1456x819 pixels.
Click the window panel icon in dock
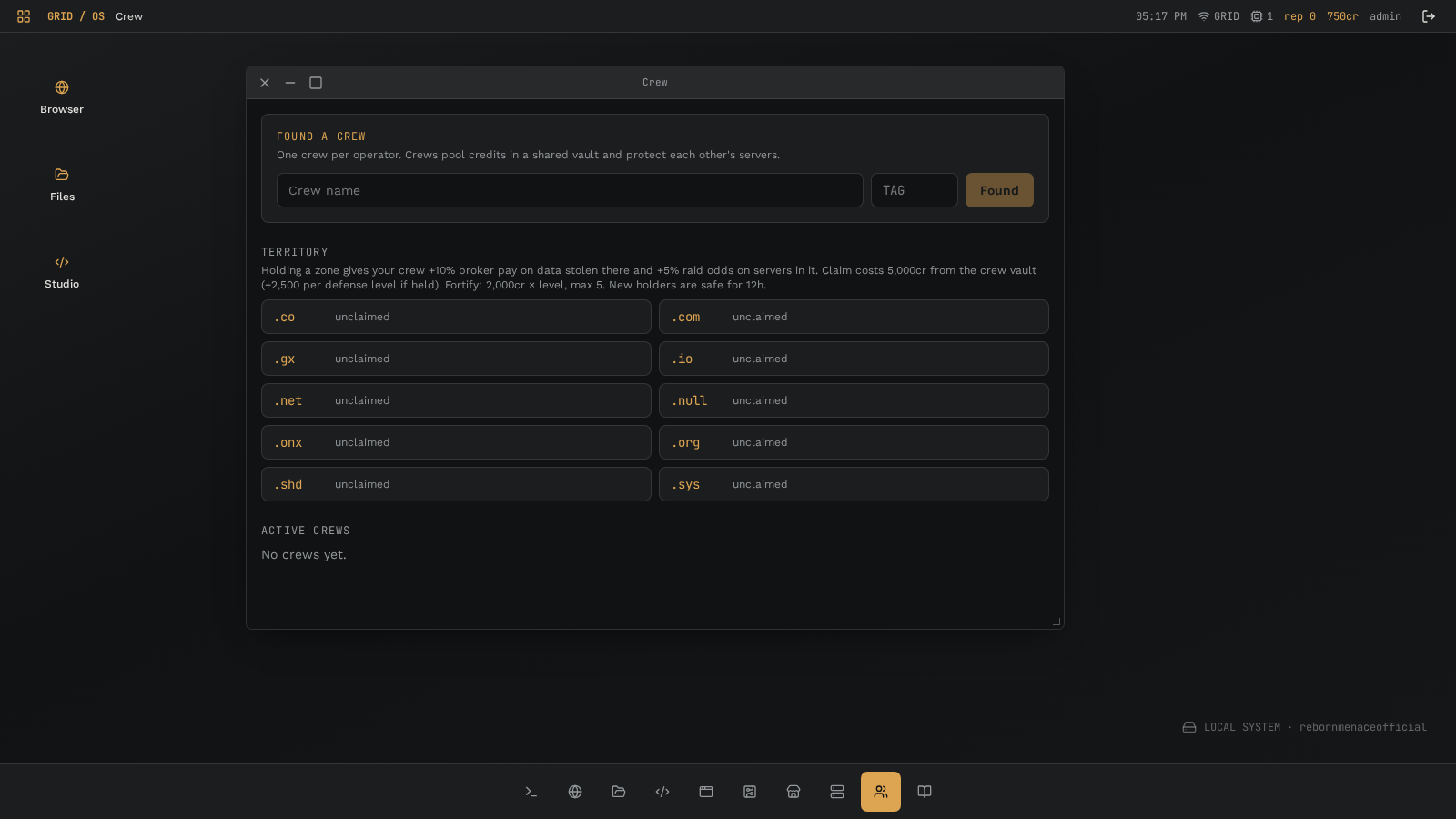click(706, 792)
